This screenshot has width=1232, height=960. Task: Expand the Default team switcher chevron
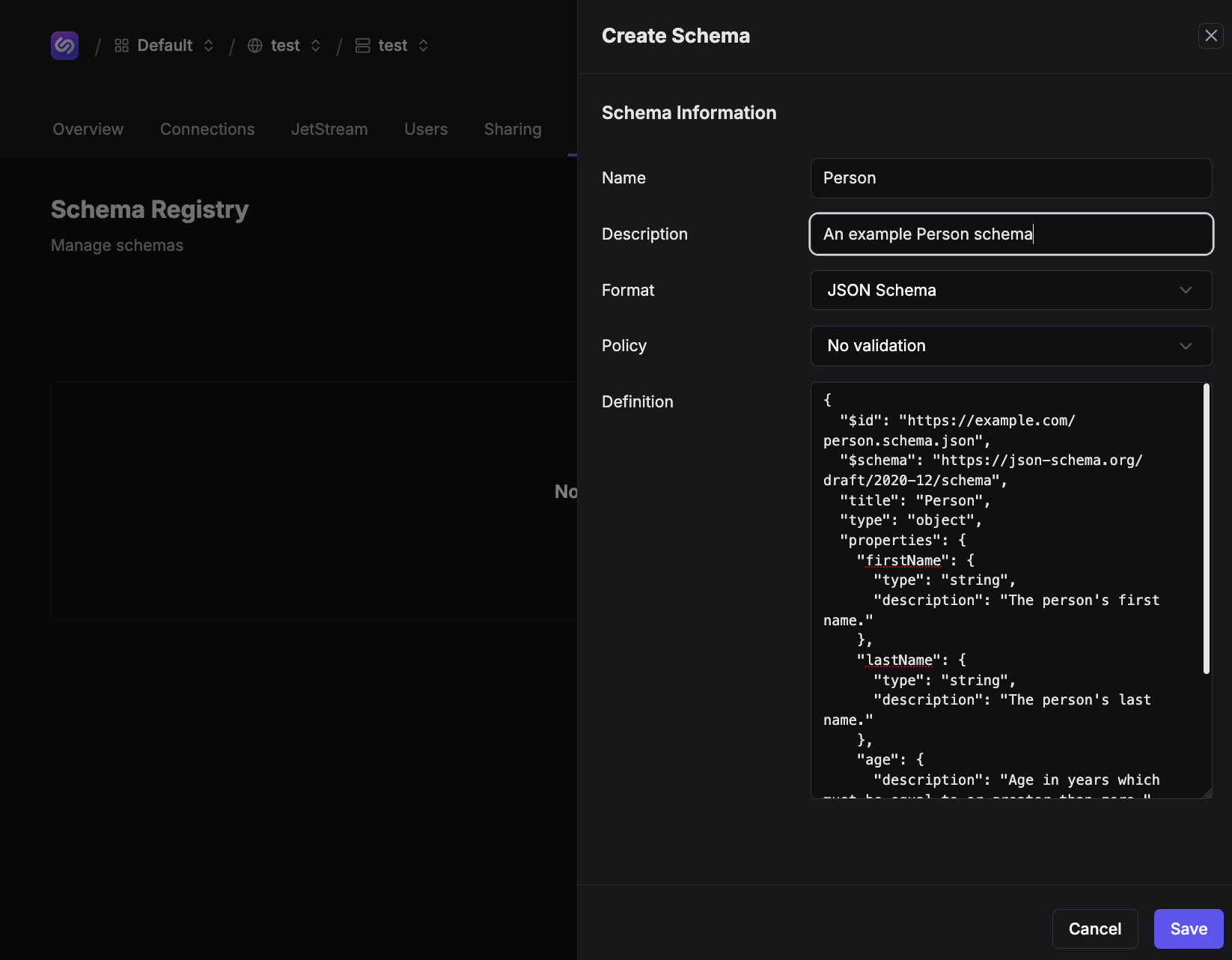coord(209,46)
